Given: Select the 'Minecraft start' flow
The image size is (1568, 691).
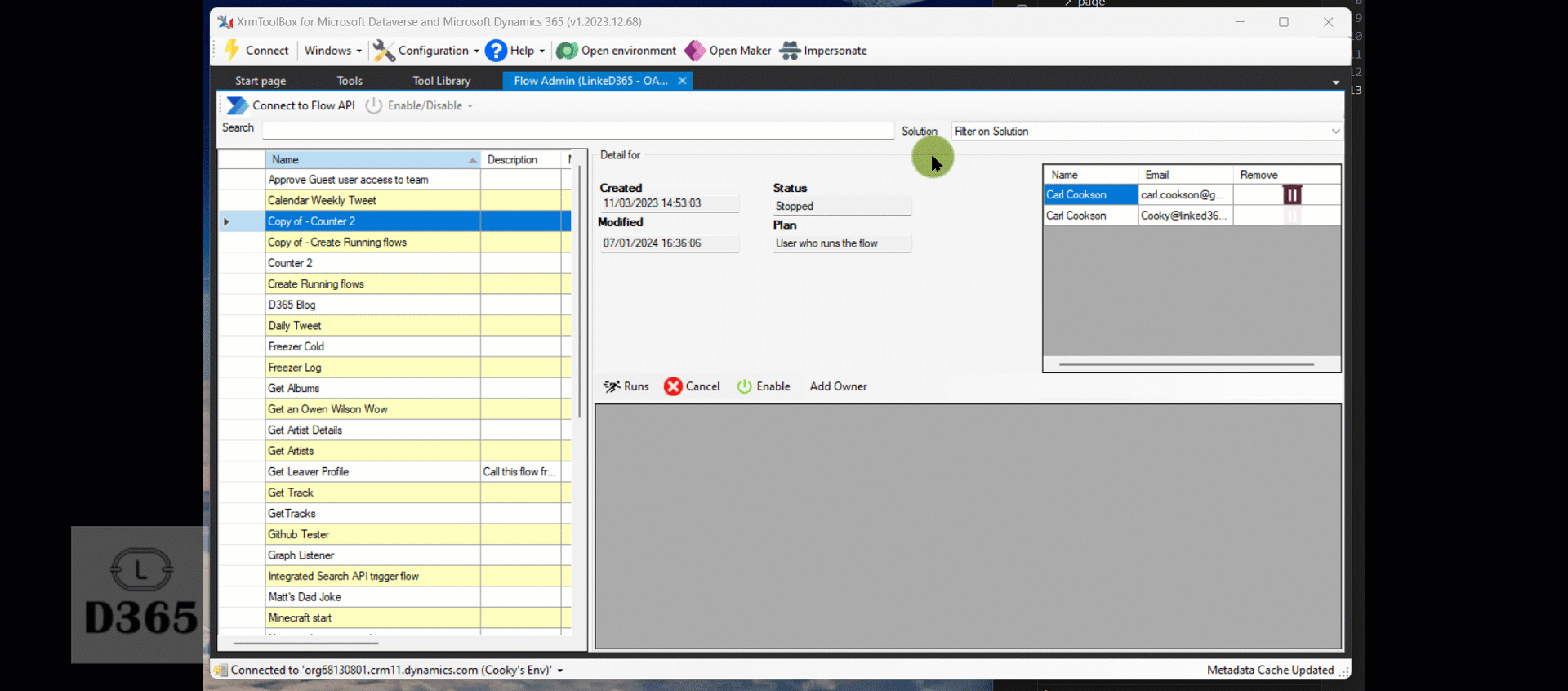Looking at the screenshot, I should click(x=372, y=618).
